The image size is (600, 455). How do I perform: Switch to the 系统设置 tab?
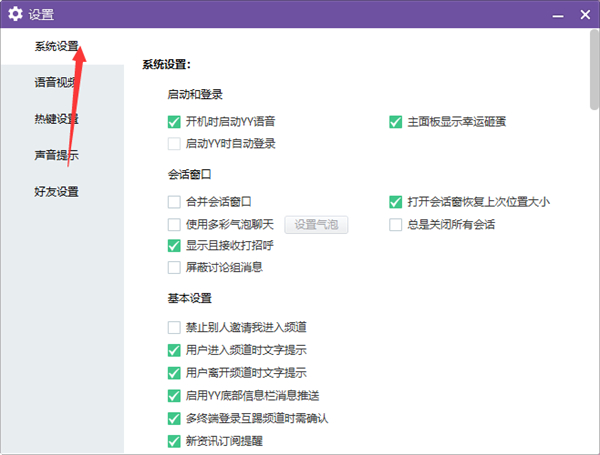click(x=56, y=46)
